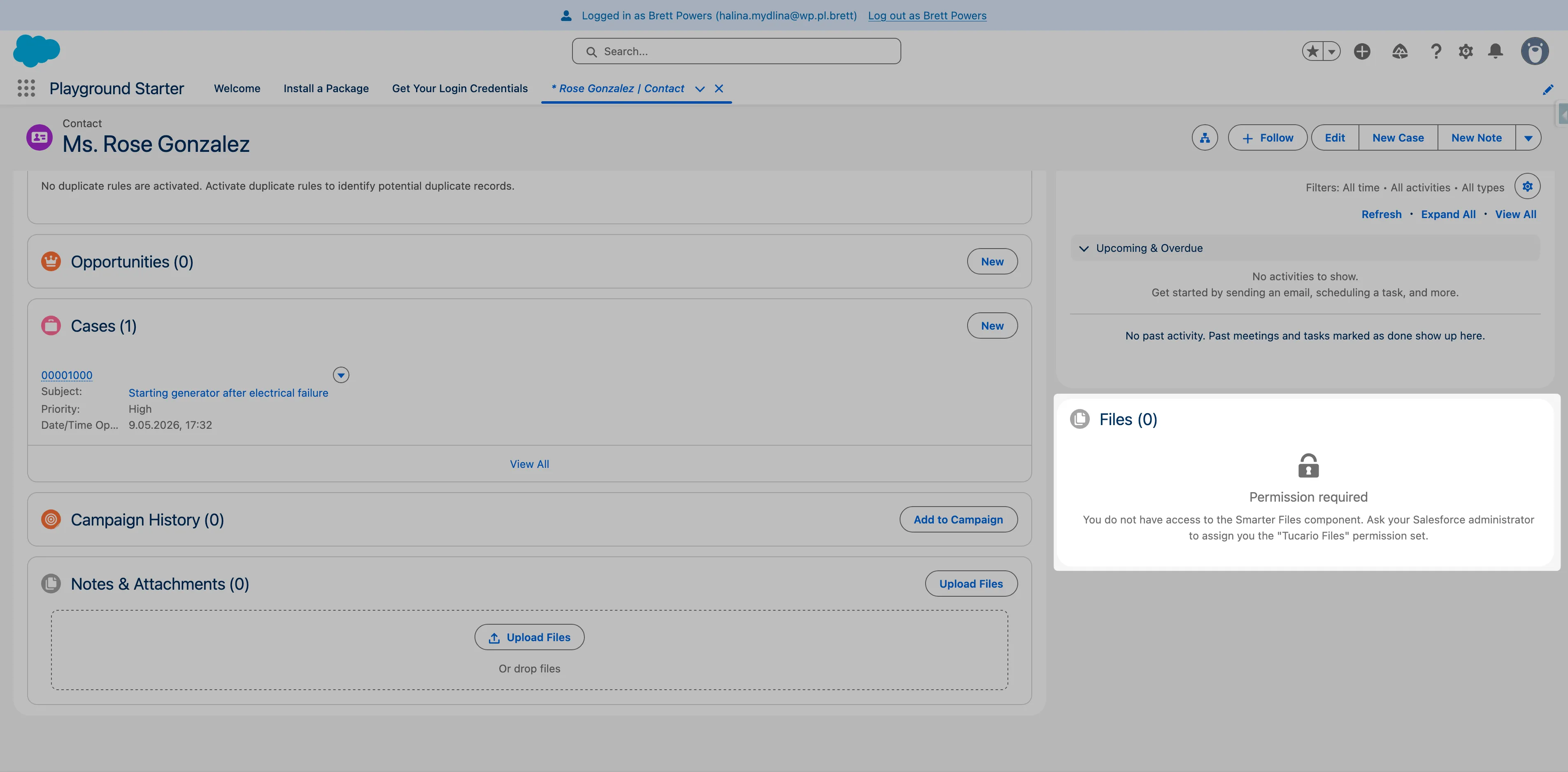The image size is (1568, 772).
Task: Click the Salesforce cloud logo
Action: tap(37, 51)
